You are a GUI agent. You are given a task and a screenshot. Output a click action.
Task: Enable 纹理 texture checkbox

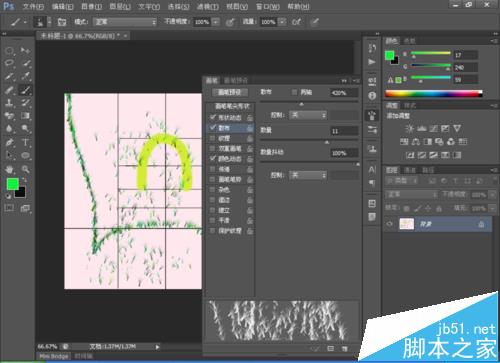click(x=212, y=138)
